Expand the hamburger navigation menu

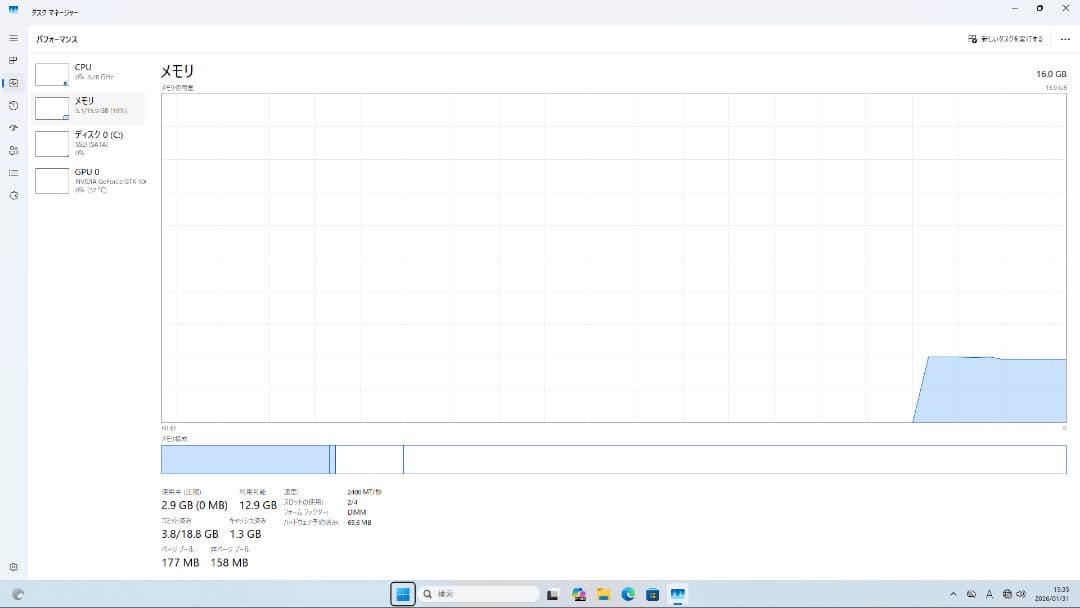[13, 38]
